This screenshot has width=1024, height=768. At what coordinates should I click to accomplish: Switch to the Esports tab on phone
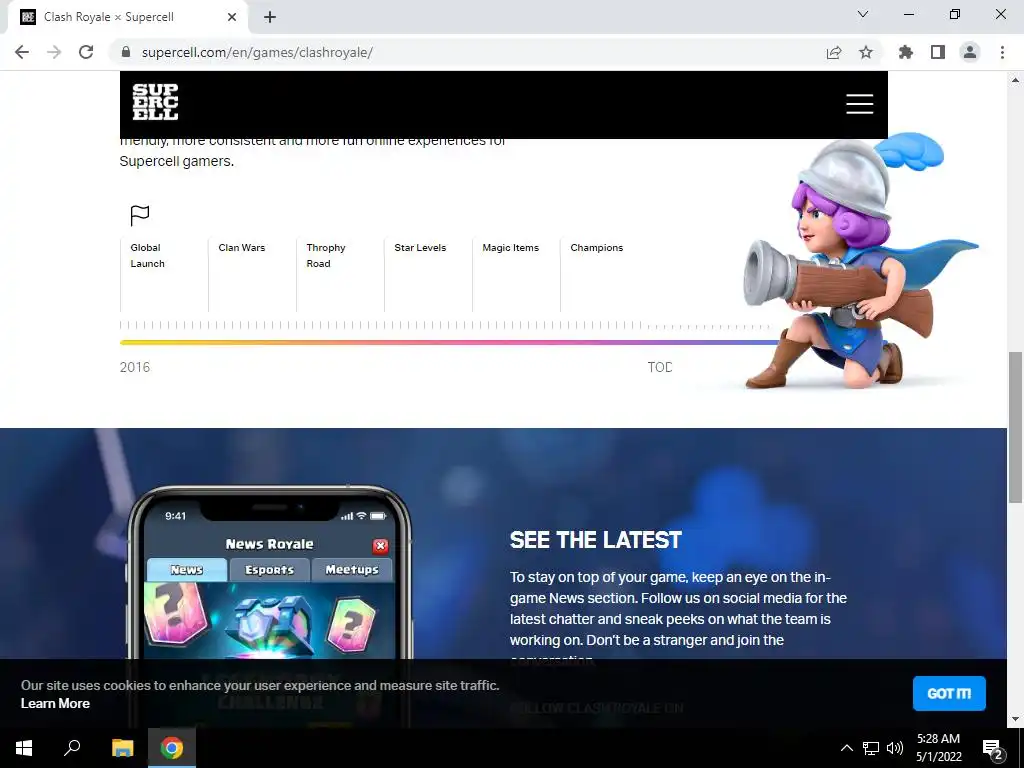pyautogui.click(x=269, y=569)
